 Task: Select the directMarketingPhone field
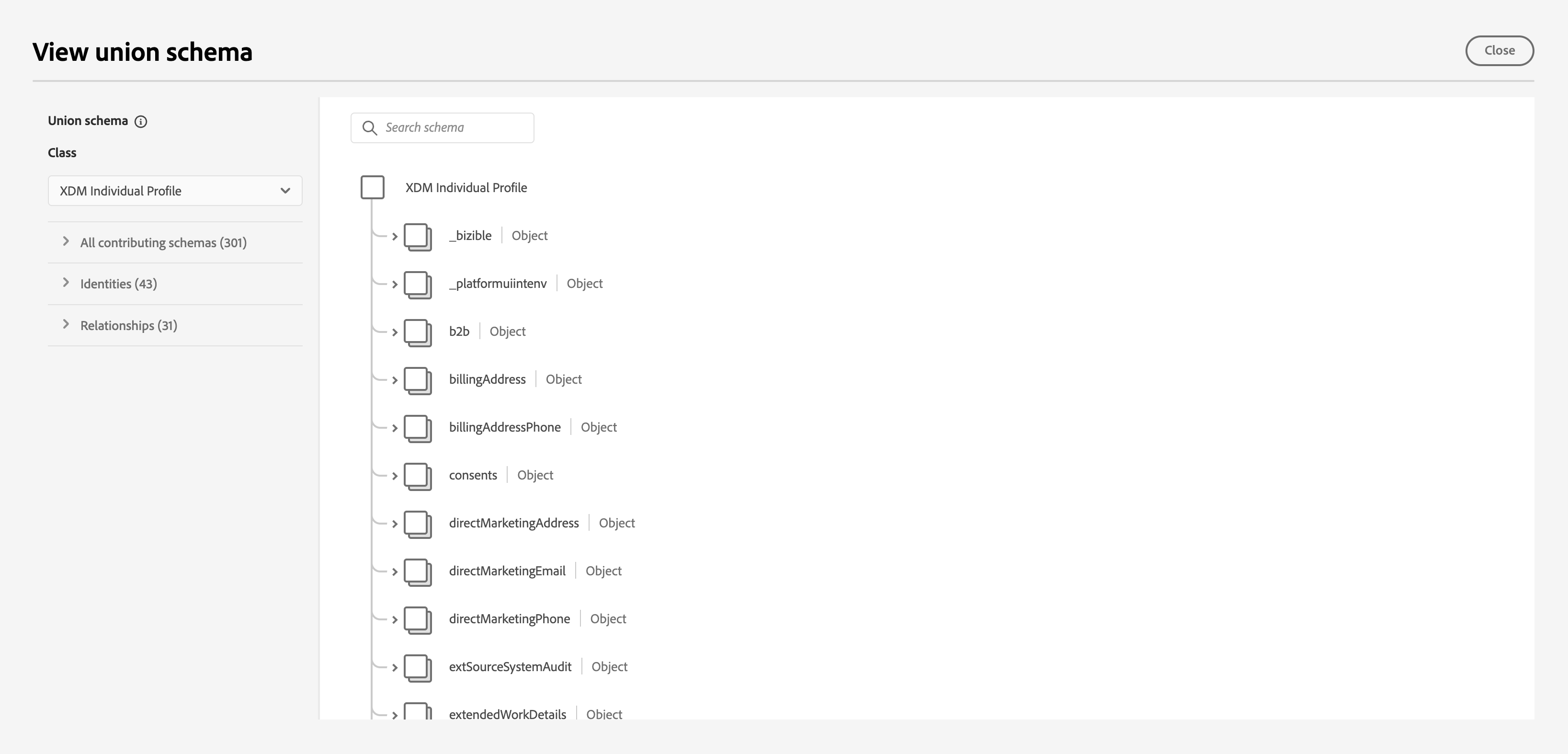509,619
